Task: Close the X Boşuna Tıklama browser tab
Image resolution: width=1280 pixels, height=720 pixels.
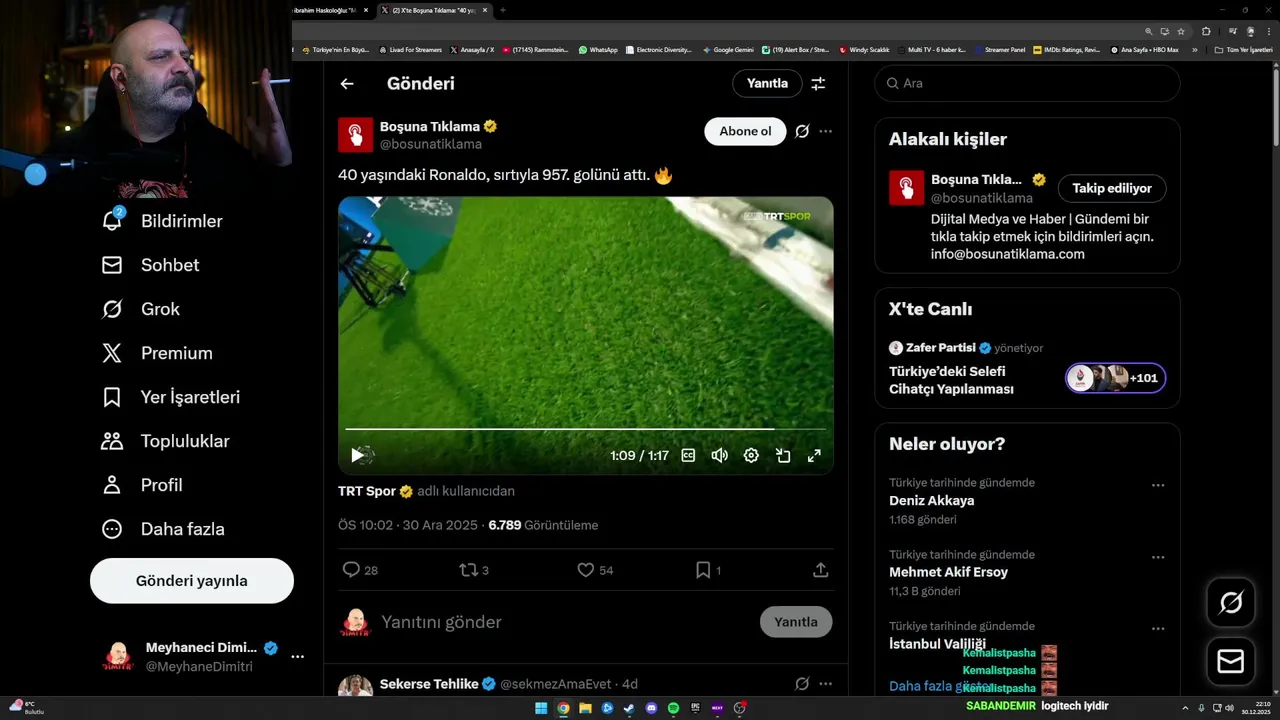Action: point(485,10)
